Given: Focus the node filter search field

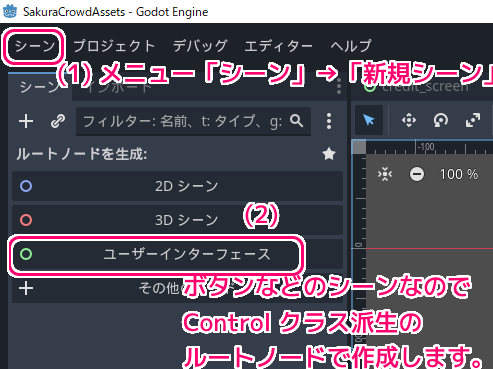Looking at the screenshot, I should [193, 121].
